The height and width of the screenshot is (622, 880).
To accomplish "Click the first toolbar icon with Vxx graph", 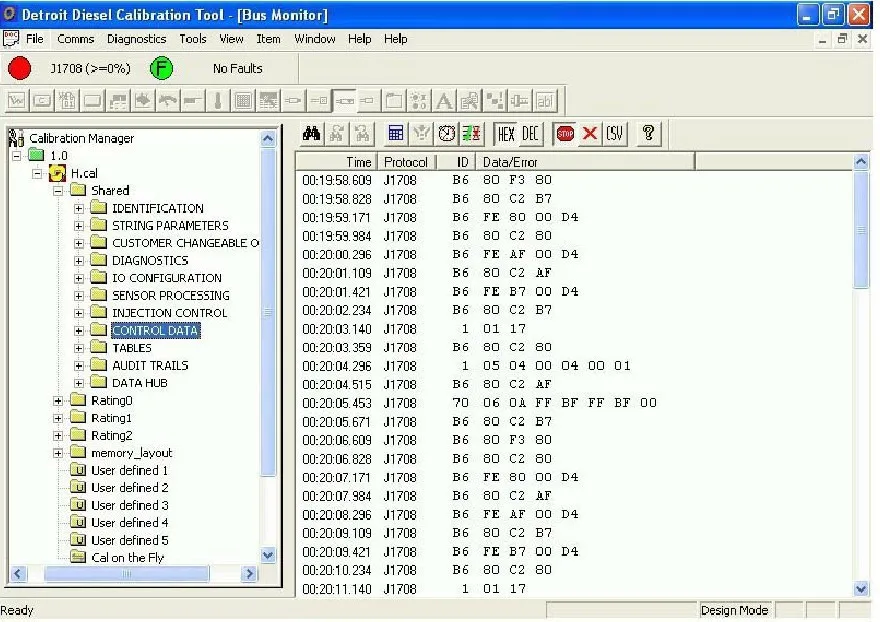I will pyautogui.click(x=17, y=101).
